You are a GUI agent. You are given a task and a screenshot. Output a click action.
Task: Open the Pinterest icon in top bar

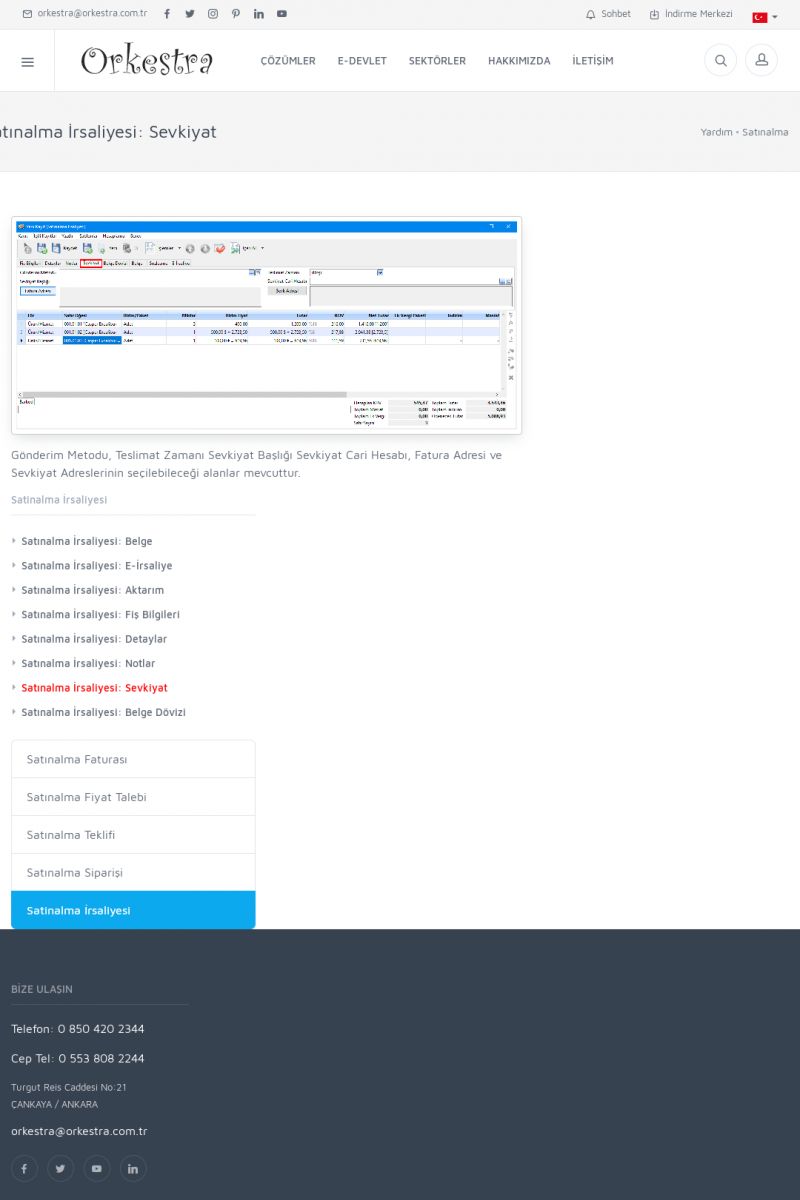tap(236, 14)
